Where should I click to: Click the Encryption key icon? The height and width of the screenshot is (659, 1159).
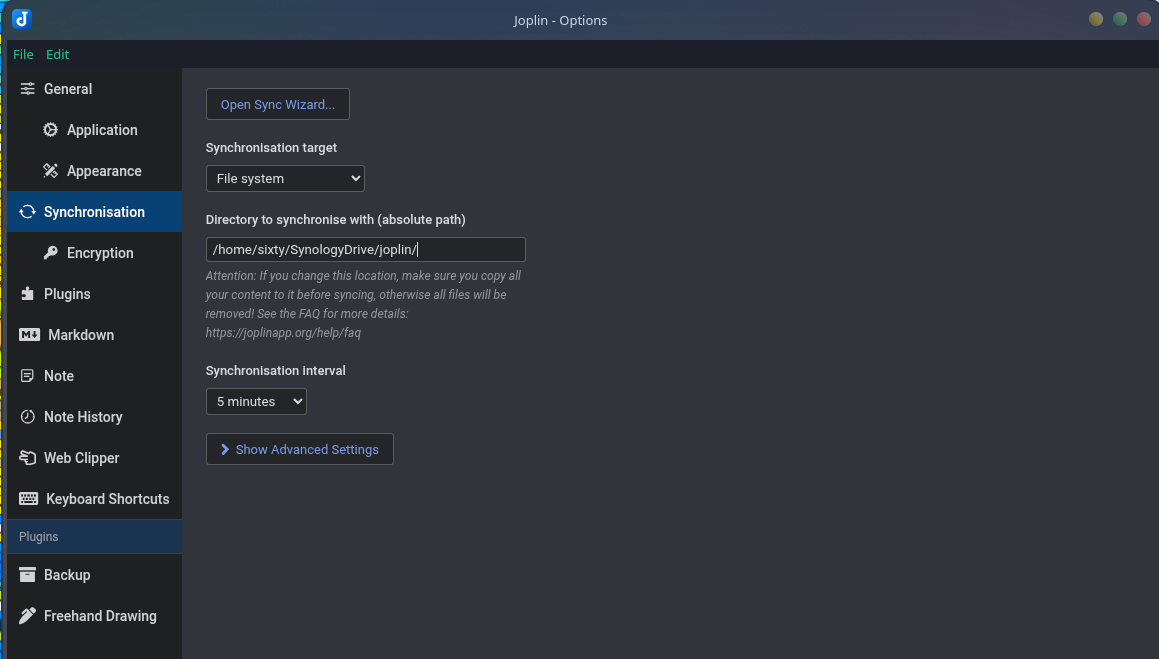(x=50, y=253)
